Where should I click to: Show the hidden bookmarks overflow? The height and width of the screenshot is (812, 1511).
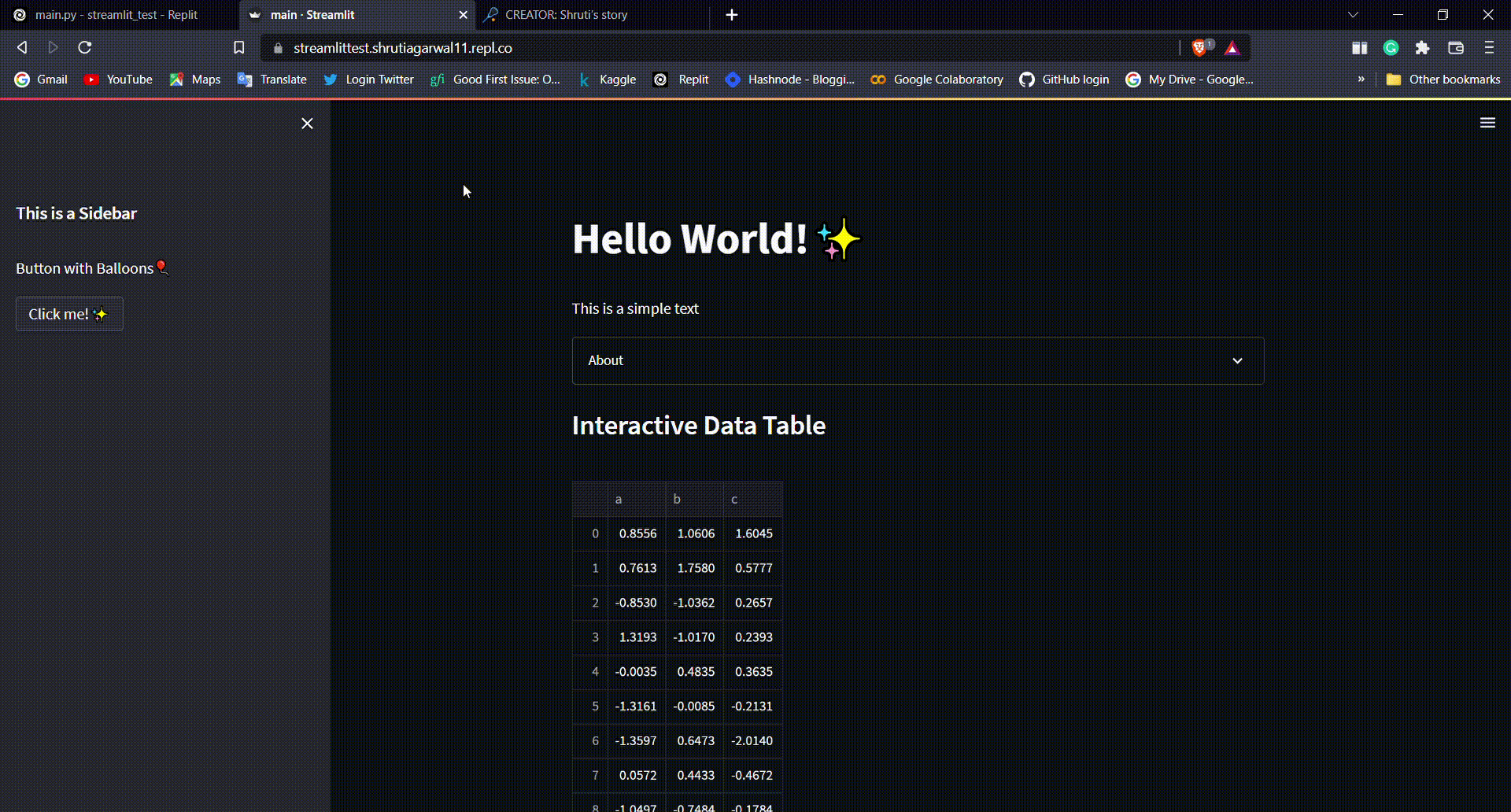point(1361,79)
